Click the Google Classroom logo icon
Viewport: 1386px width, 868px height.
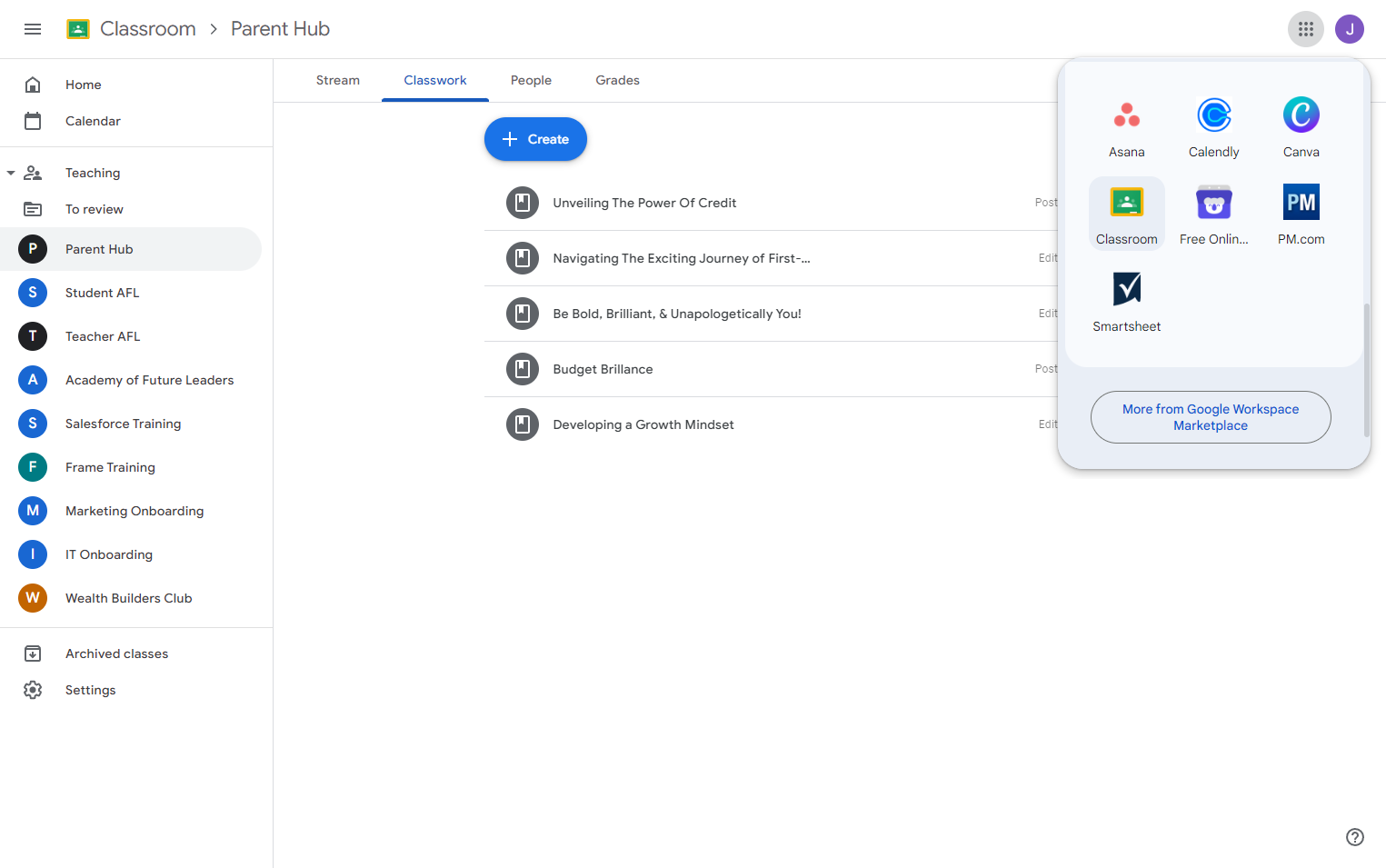coord(78,29)
